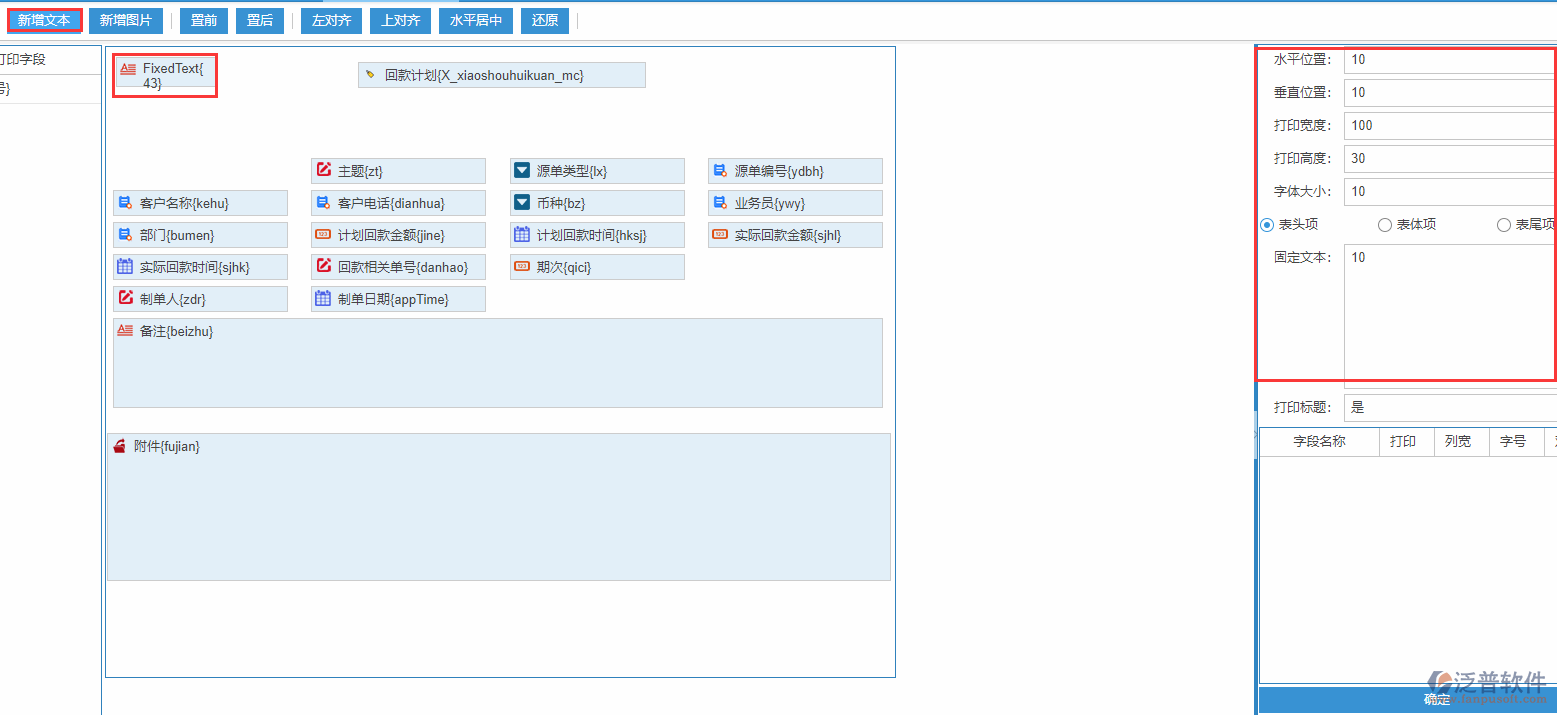Click the 打印宽度 input field
1557x715 pixels.
click(1450, 126)
